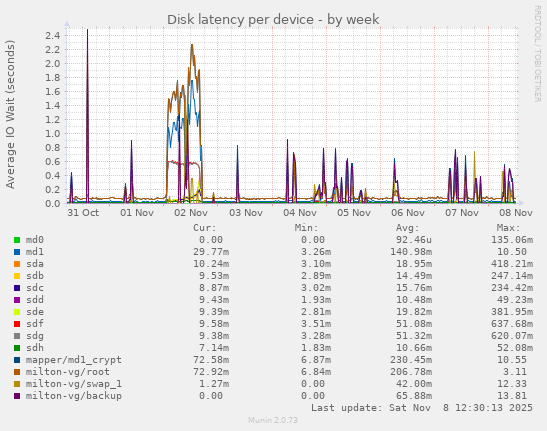Click the 01 Nov x-axis label
The image size is (547, 431).
click(x=137, y=213)
